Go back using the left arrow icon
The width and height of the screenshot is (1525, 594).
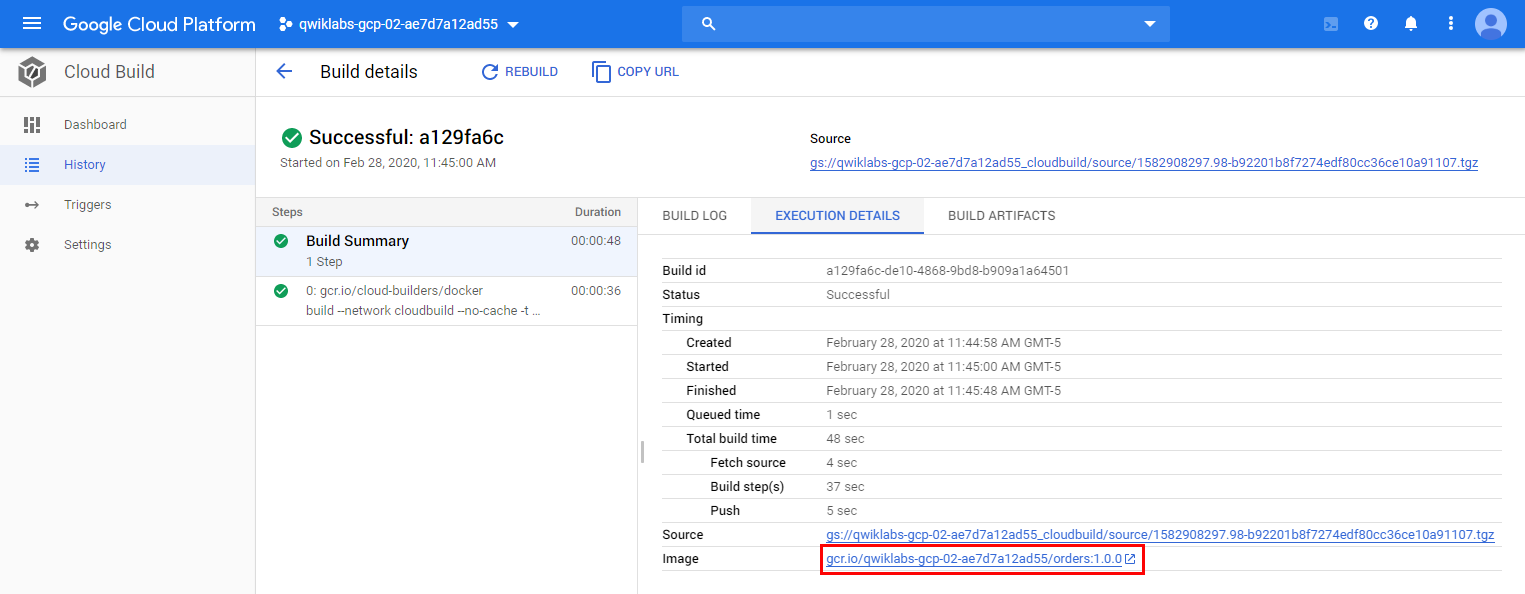pyautogui.click(x=284, y=72)
